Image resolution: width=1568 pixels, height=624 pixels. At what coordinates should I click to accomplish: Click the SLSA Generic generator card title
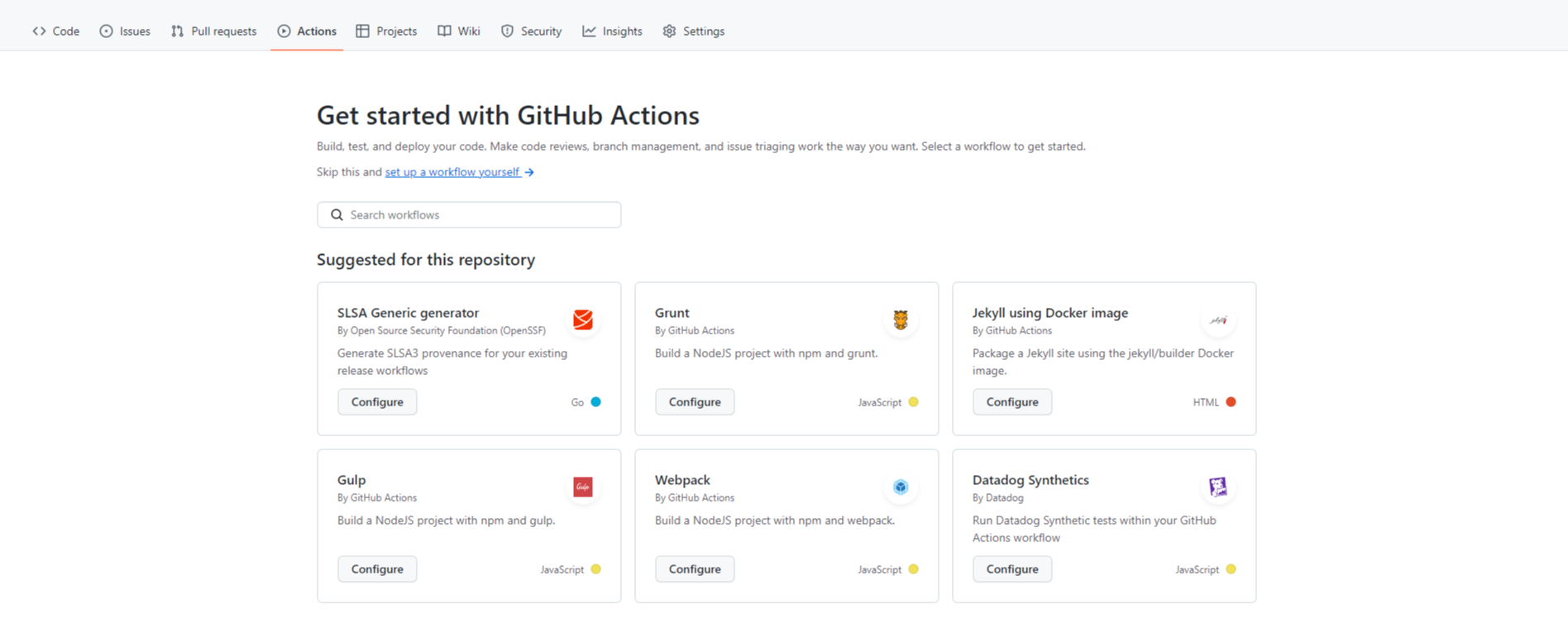pyautogui.click(x=408, y=313)
